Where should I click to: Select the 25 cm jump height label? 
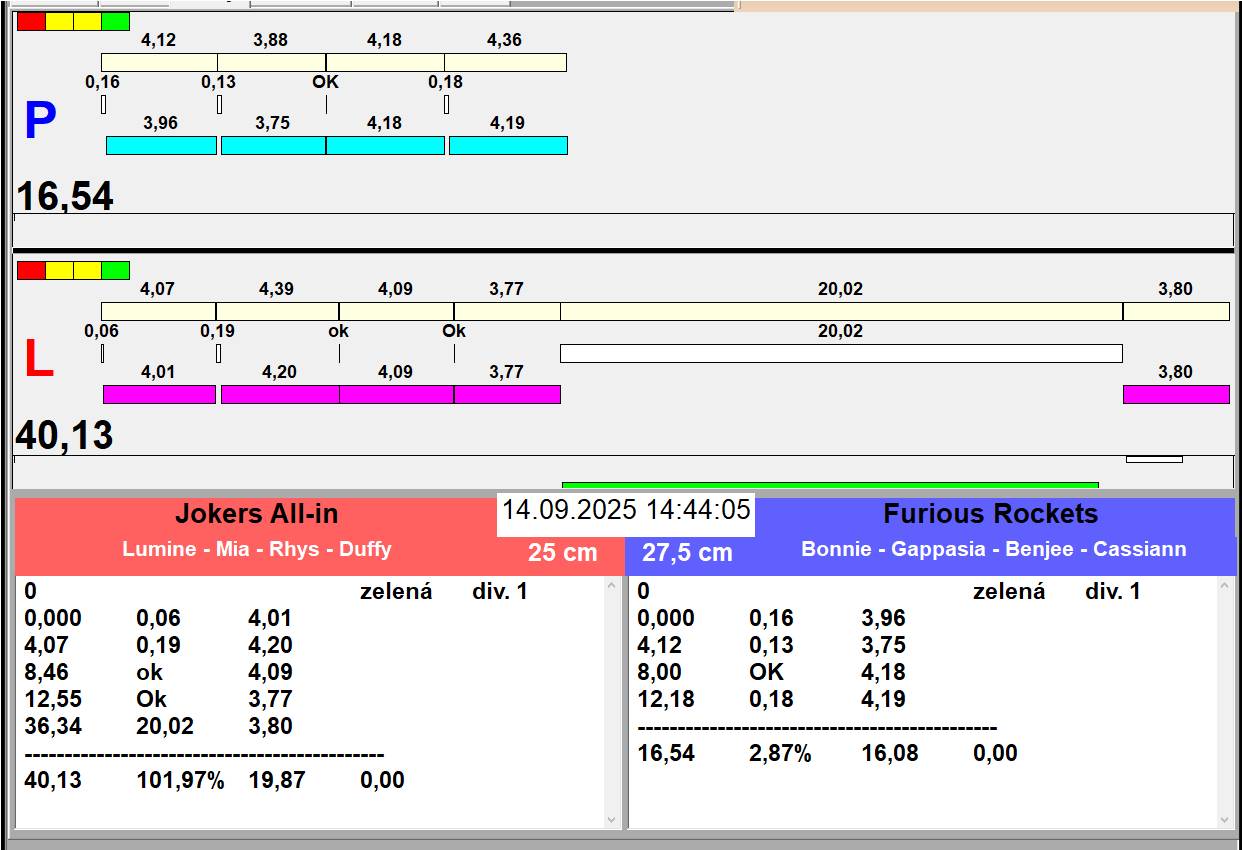562,552
